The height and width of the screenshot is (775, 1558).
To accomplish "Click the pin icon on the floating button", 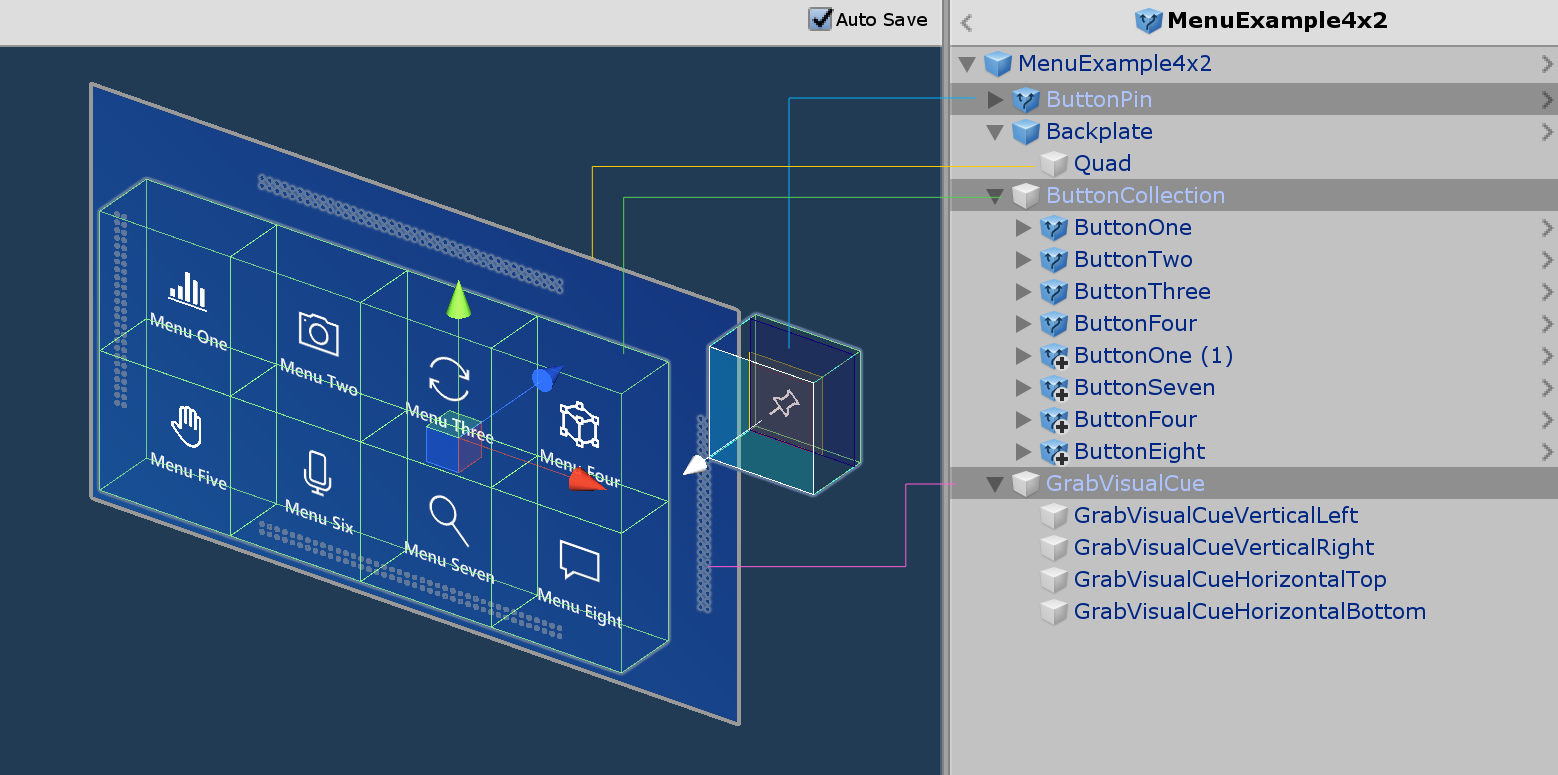I will click(786, 405).
